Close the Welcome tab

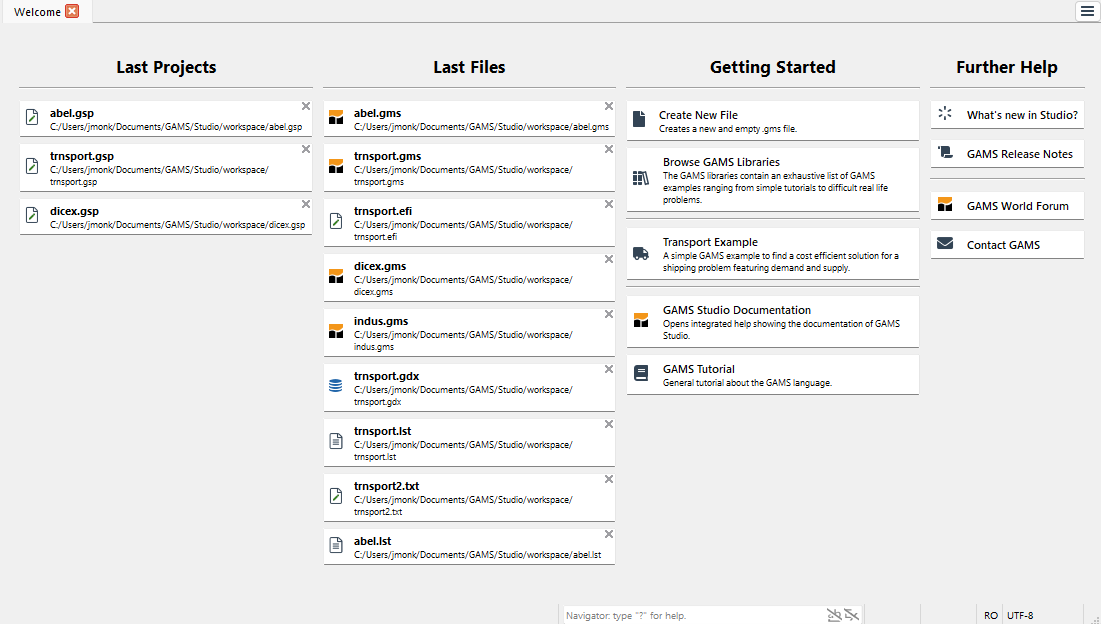tap(72, 11)
